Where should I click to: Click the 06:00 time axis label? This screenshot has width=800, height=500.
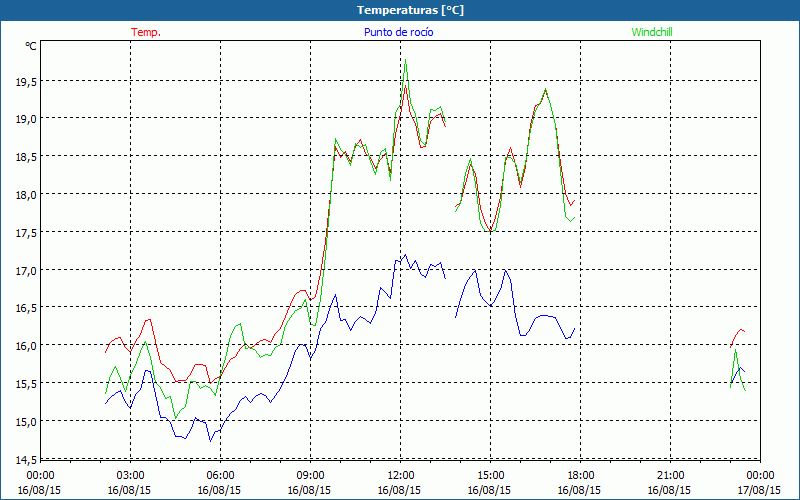click(x=220, y=476)
